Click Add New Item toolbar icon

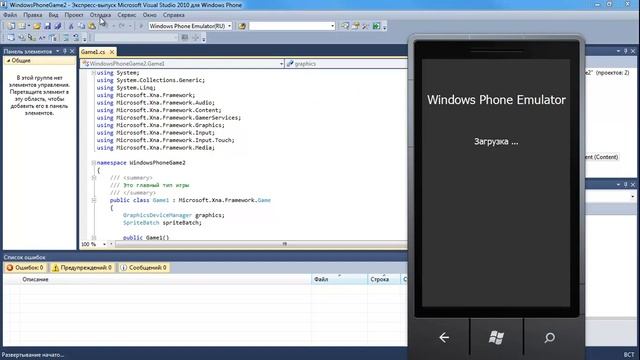22,26
